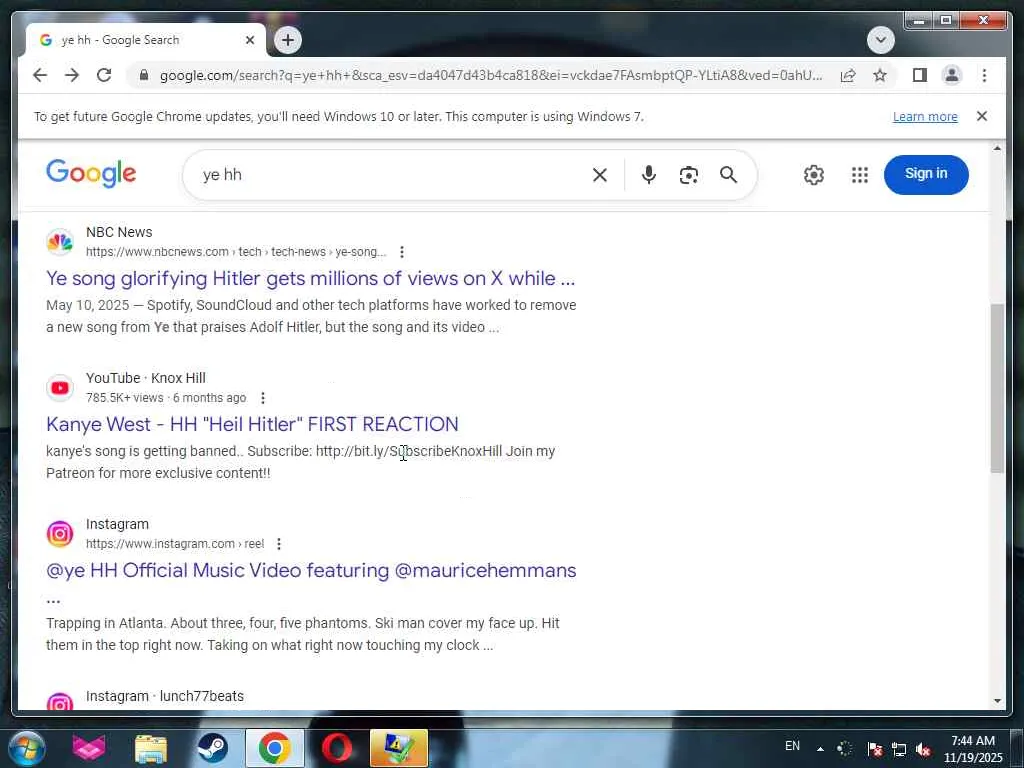Dismiss the Chrome update notification bar
Viewport: 1024px width, 768px height.
click(982, 116)
